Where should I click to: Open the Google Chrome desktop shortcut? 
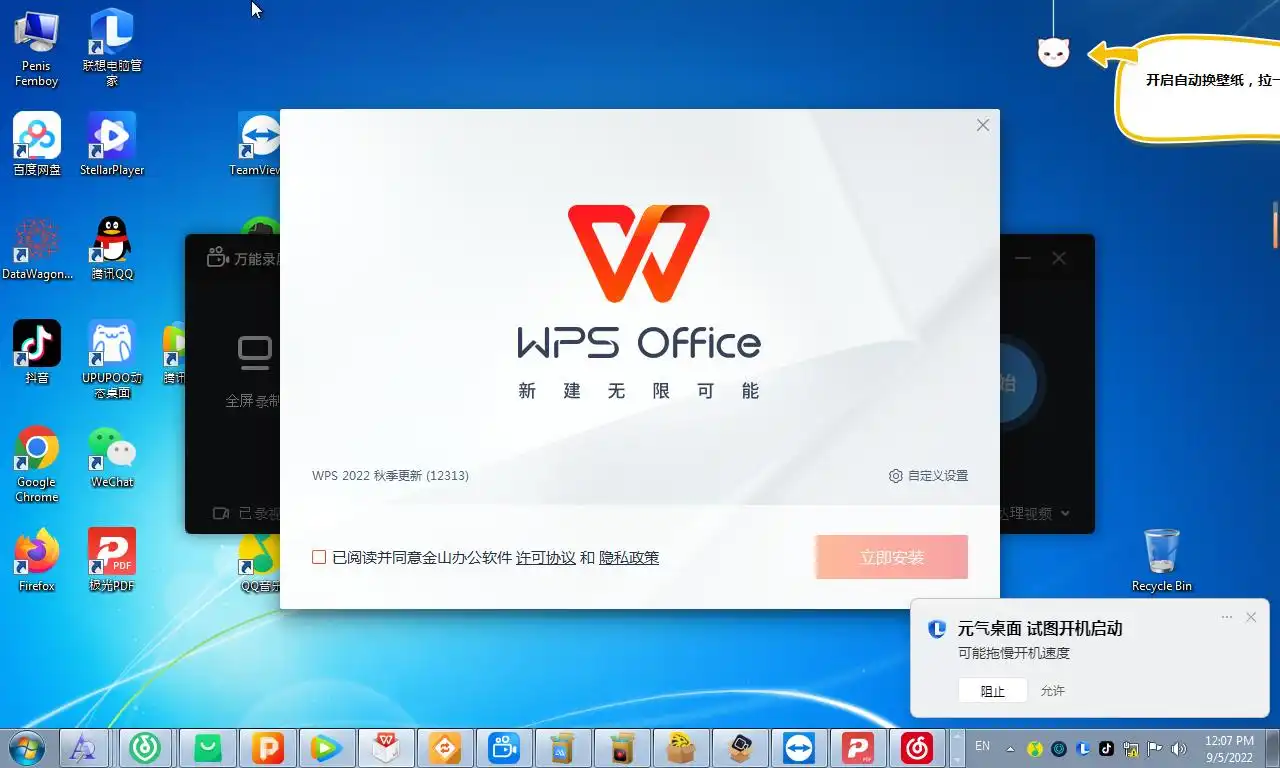pos(37,464)
